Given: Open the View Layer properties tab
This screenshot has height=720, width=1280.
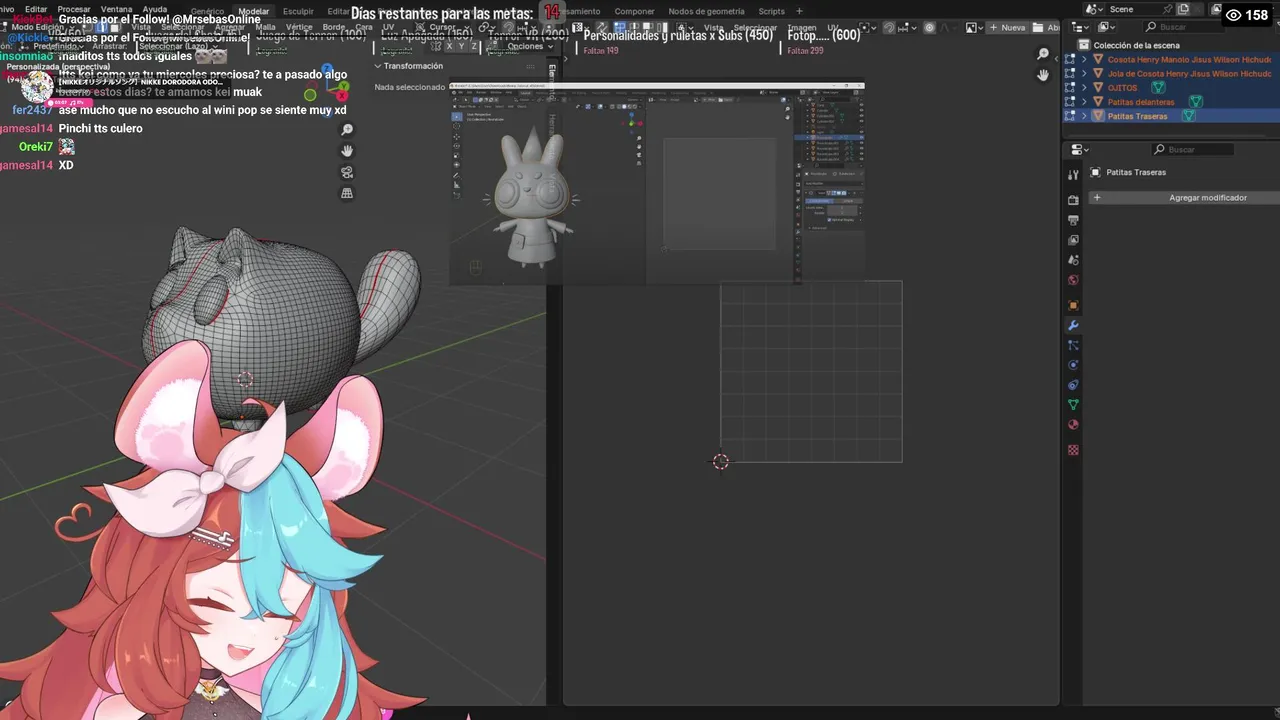Looking at the screenshot, I should pos(1073,240).
